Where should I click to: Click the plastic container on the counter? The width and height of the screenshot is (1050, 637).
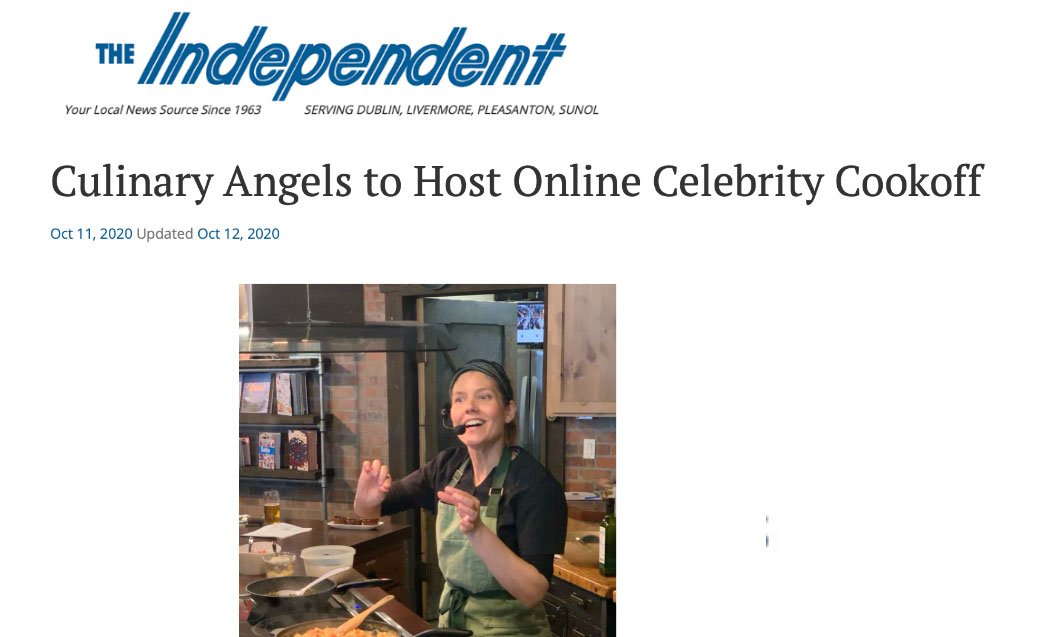tap(327, 561)
